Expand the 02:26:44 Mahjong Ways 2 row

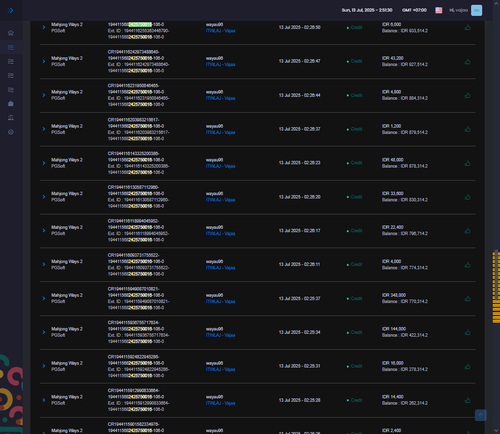(x=44, y=95)
